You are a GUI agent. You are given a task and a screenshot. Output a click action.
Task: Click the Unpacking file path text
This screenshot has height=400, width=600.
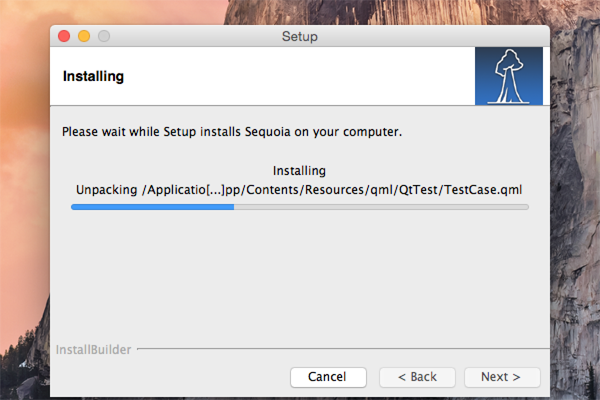point(299,189)
